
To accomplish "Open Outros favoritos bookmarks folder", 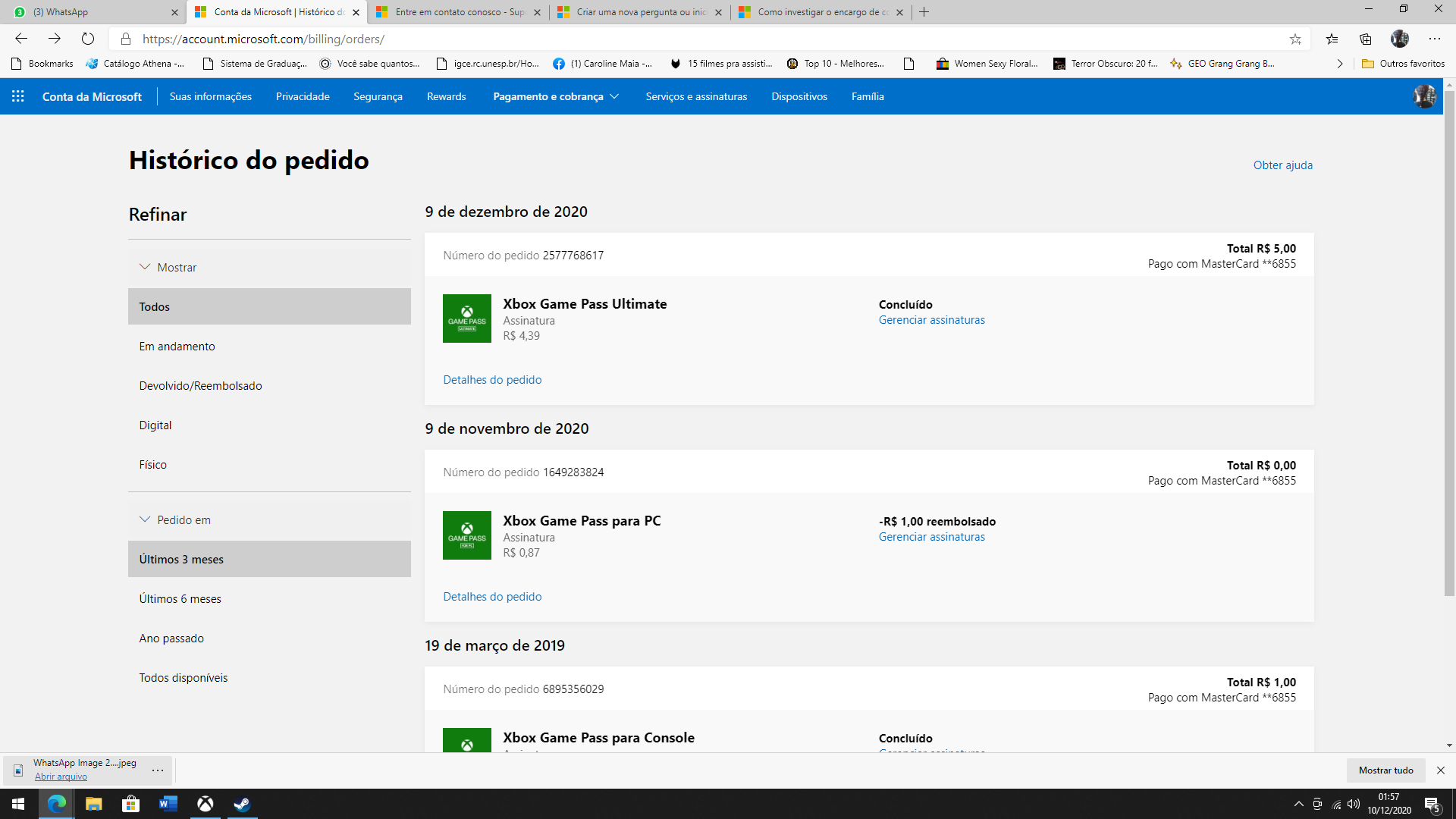I will 1403,64.
